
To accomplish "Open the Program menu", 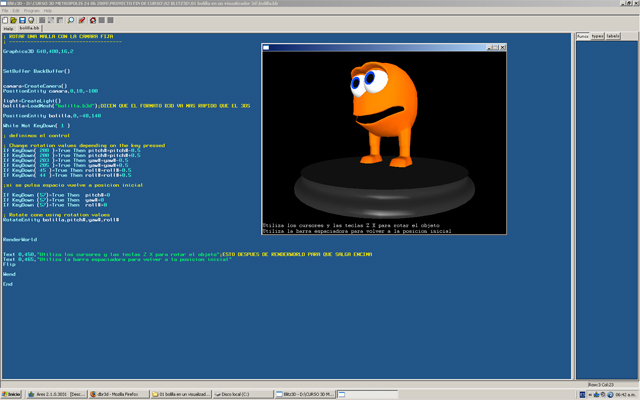I will tap(31, 11).
